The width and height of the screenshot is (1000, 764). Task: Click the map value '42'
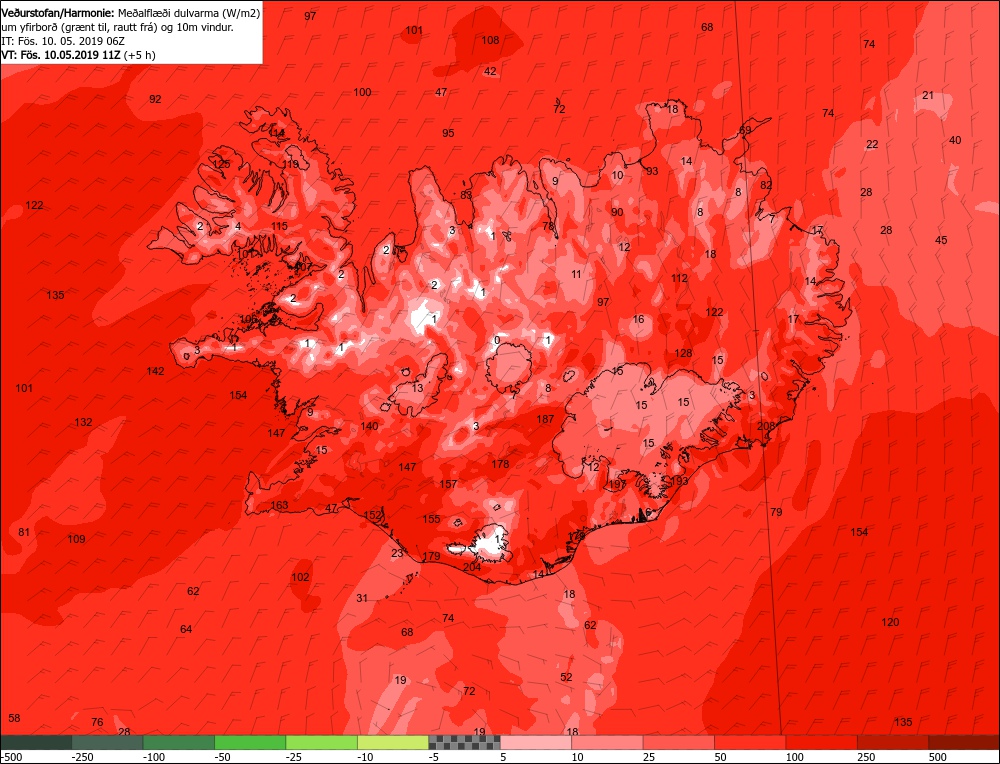[490, 71]
